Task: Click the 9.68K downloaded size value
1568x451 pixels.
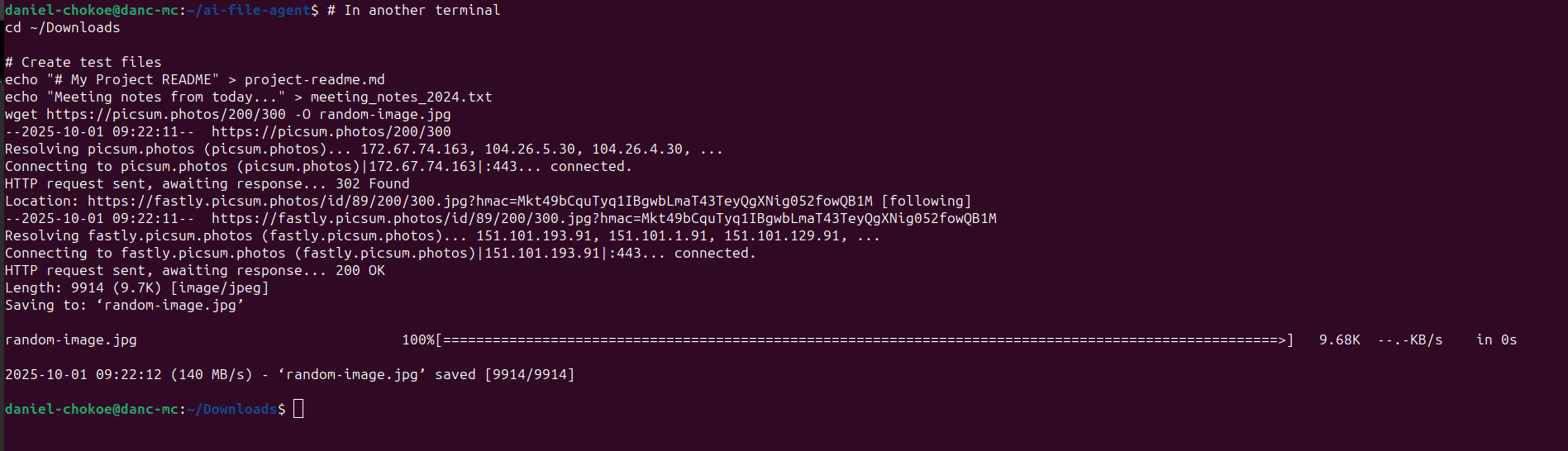Action: [1339, 340]
